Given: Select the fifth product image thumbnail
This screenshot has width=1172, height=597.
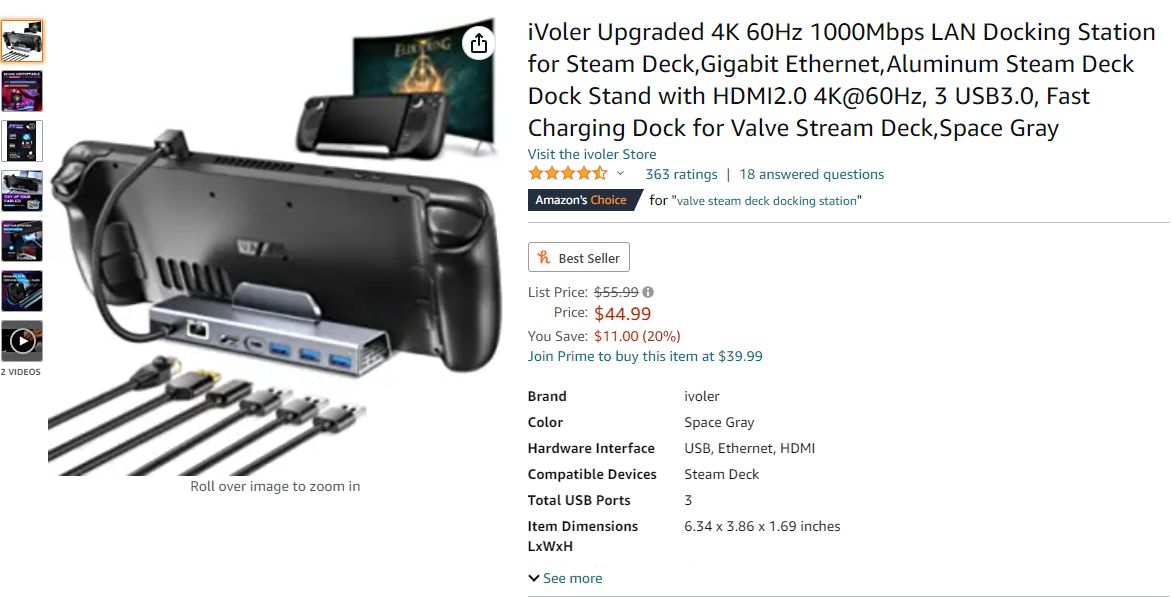Looking at the screenshot, I should [x=22, y=241].
